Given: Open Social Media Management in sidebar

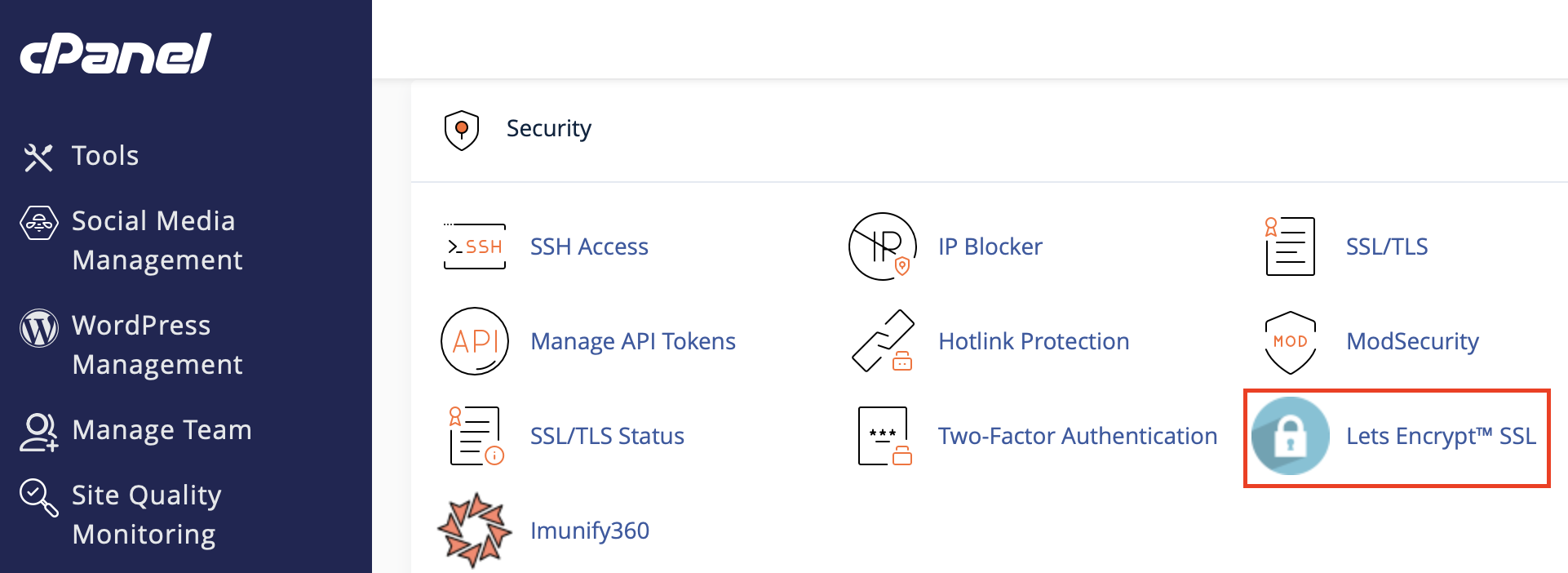Looking at the screenshot, I should 157,241.
